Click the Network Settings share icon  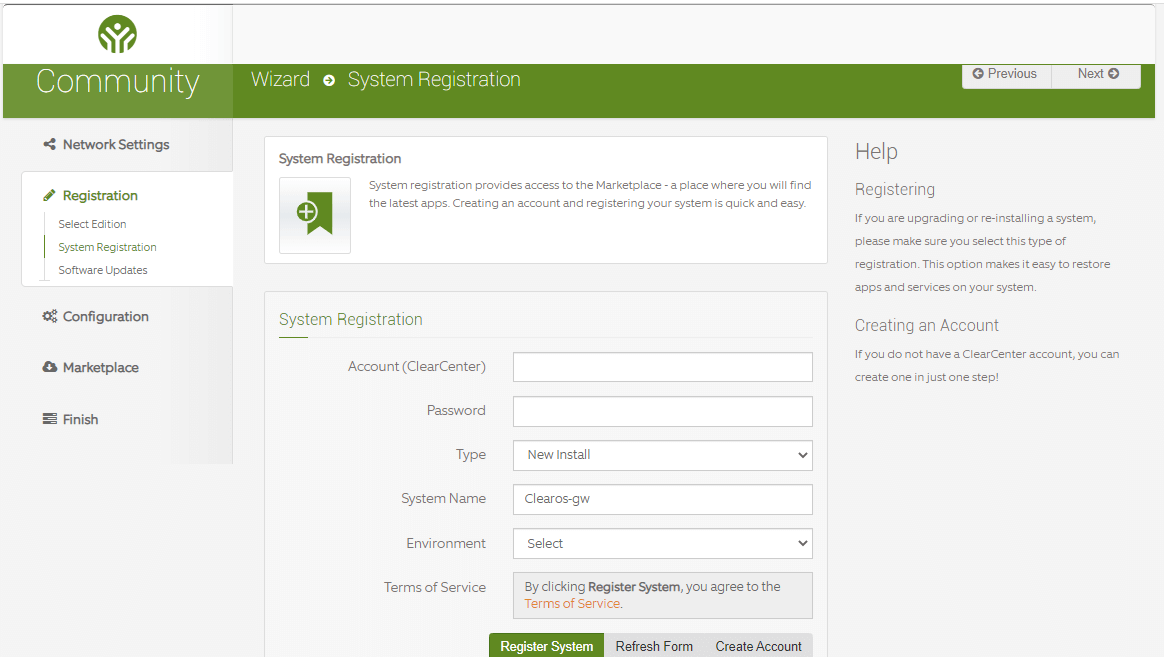50,144
